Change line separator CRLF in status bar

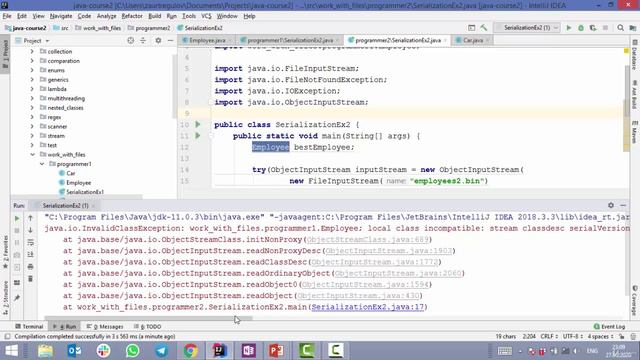(549, 337)
